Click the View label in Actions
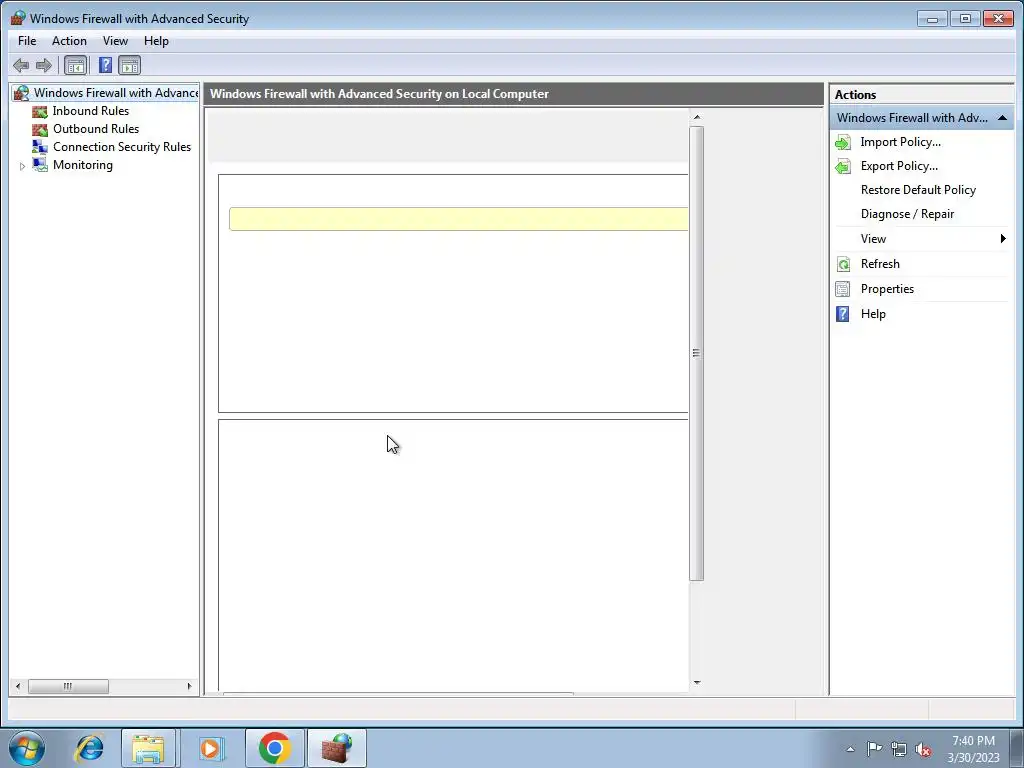 (x=873, y=239)
